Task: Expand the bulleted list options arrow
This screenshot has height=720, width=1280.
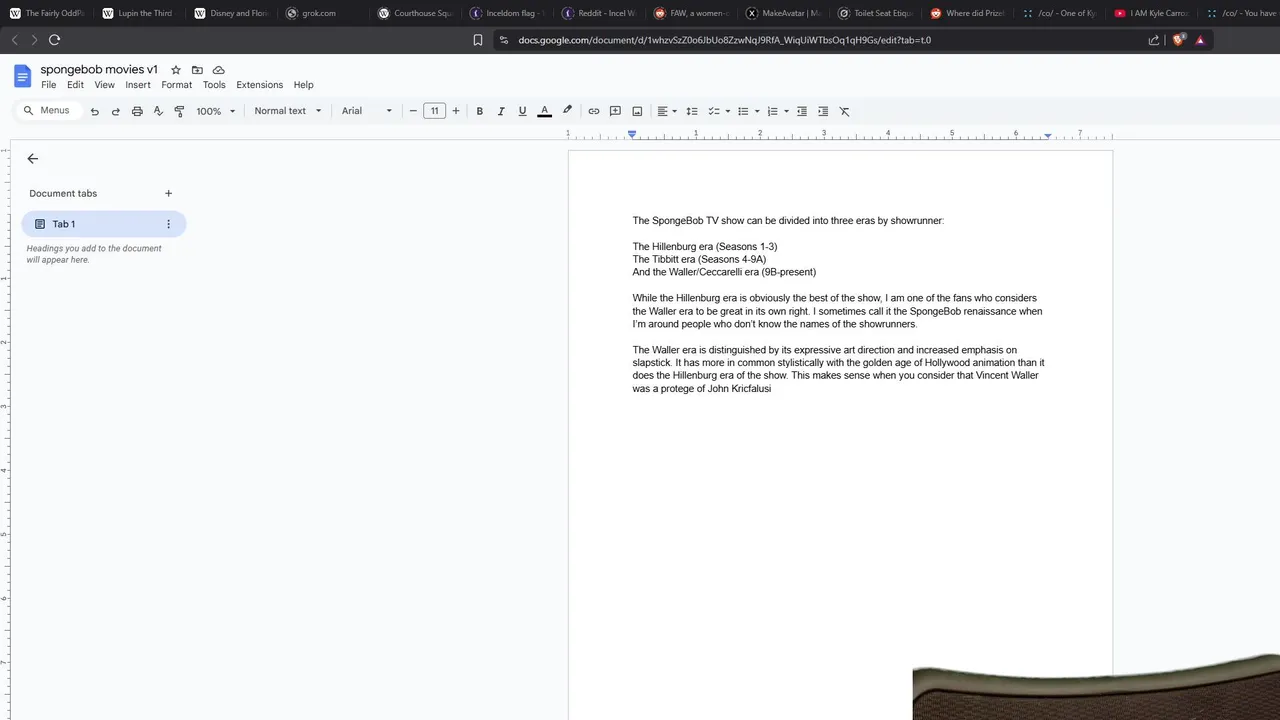Action: [x=757, y=111]
